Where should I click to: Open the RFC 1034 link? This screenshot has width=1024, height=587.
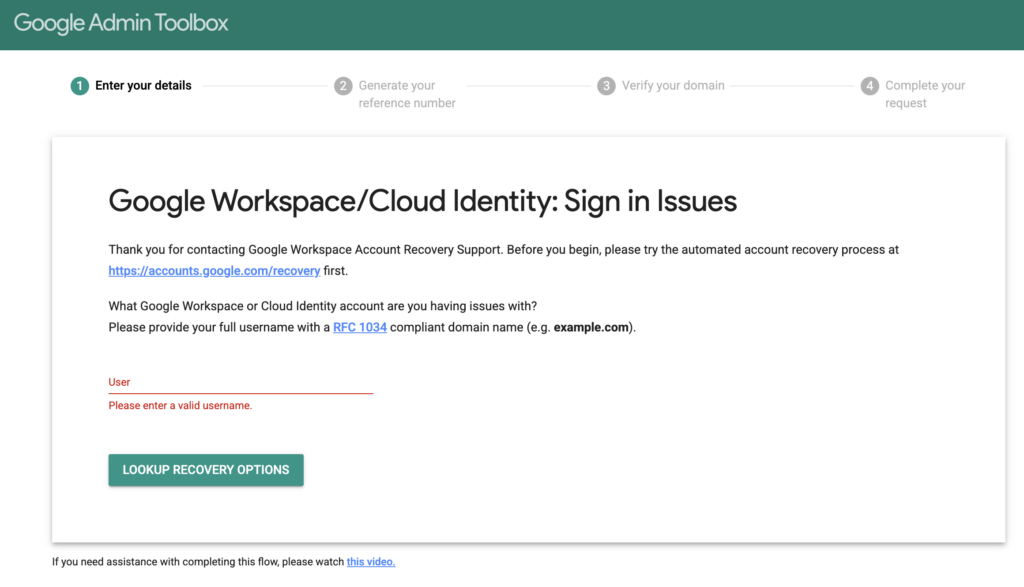[360, 327]
